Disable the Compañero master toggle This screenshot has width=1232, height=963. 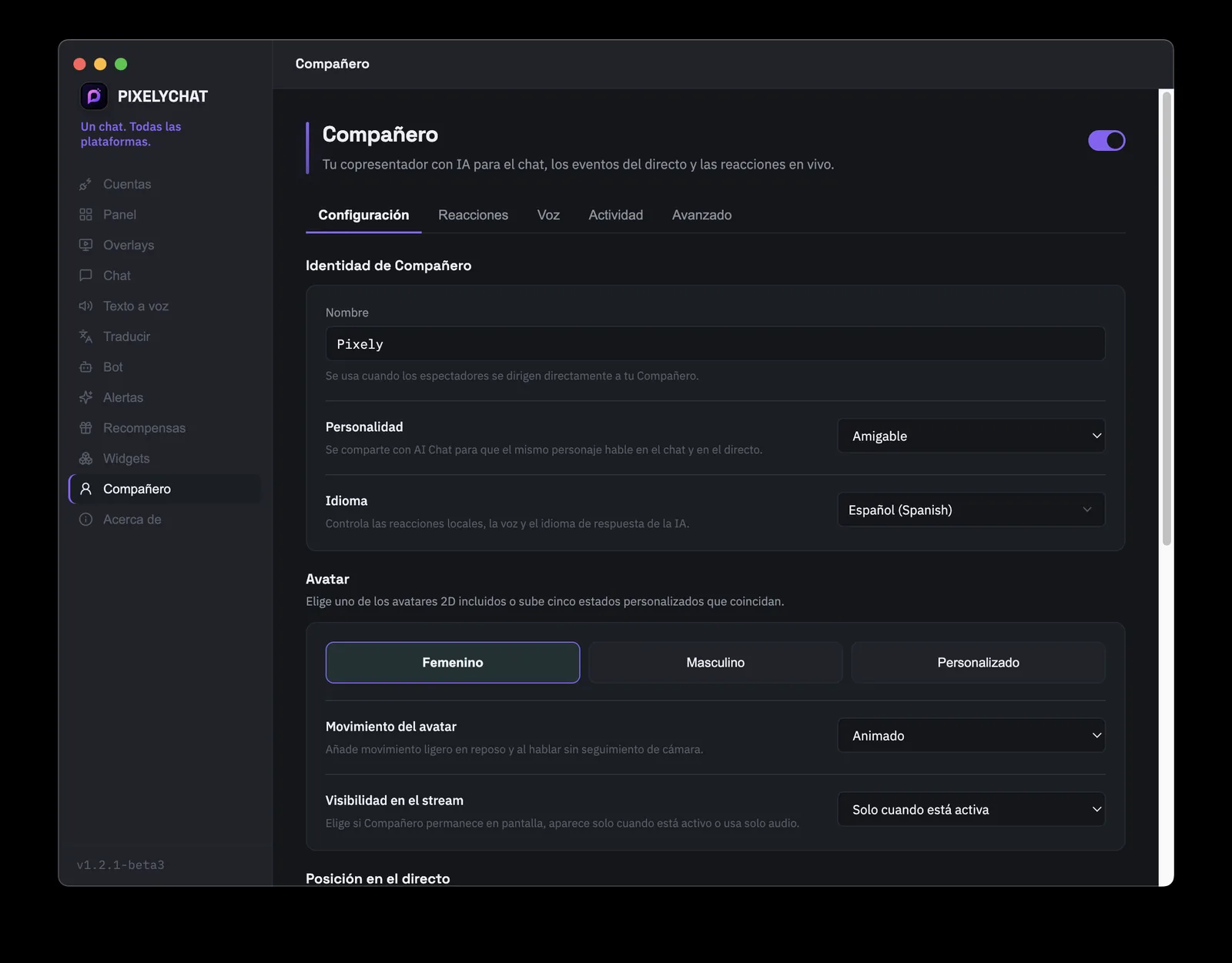[x=1106, y=140]
